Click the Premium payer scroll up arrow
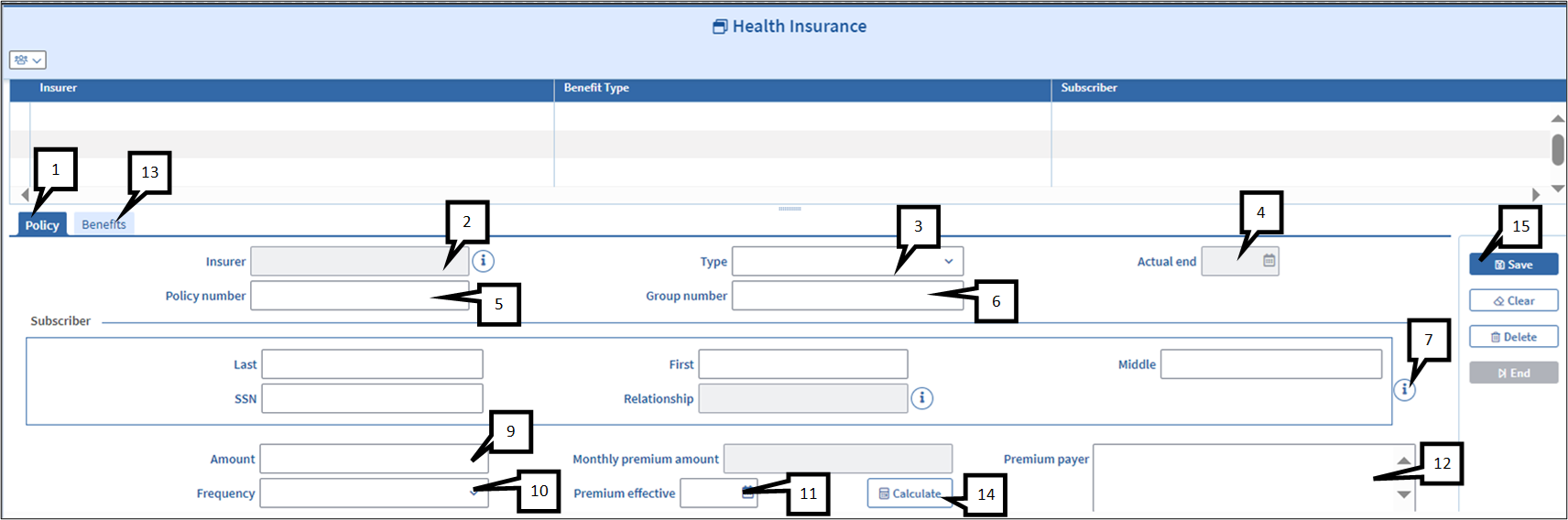Viewport: 1568px width, 520px height. 1404,460
